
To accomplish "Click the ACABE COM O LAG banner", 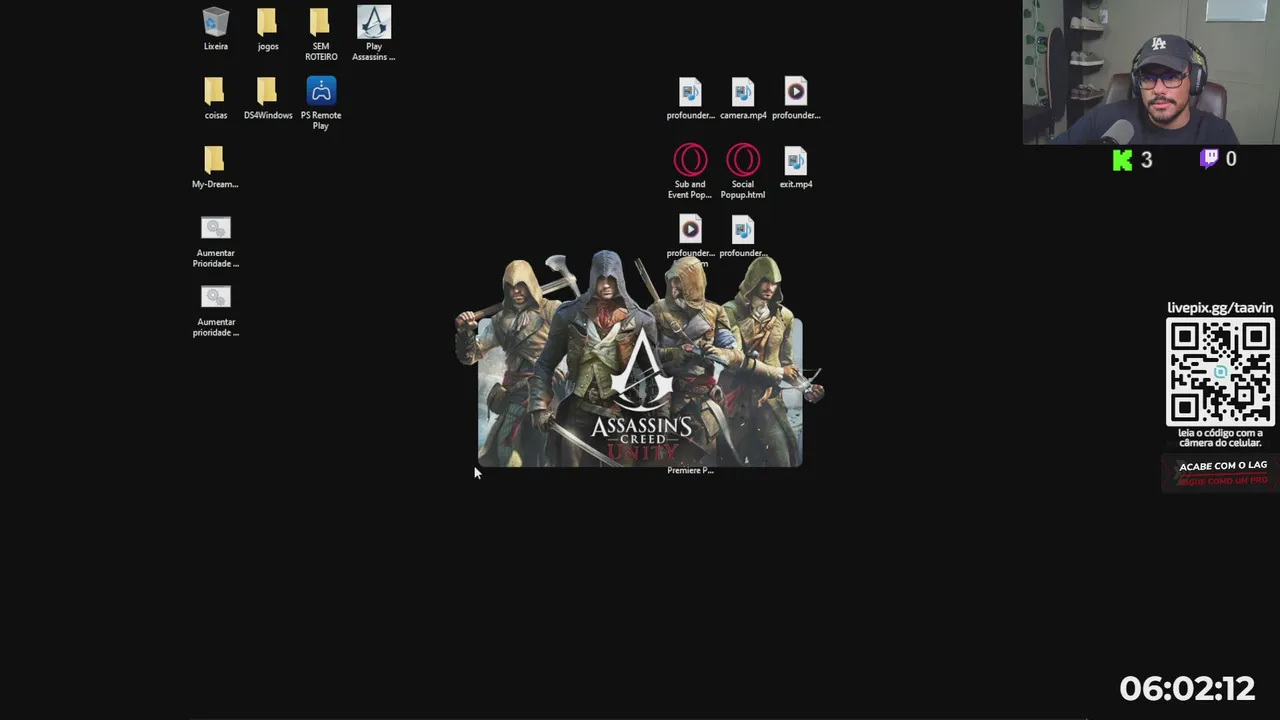I will [x=1221, y=473].
